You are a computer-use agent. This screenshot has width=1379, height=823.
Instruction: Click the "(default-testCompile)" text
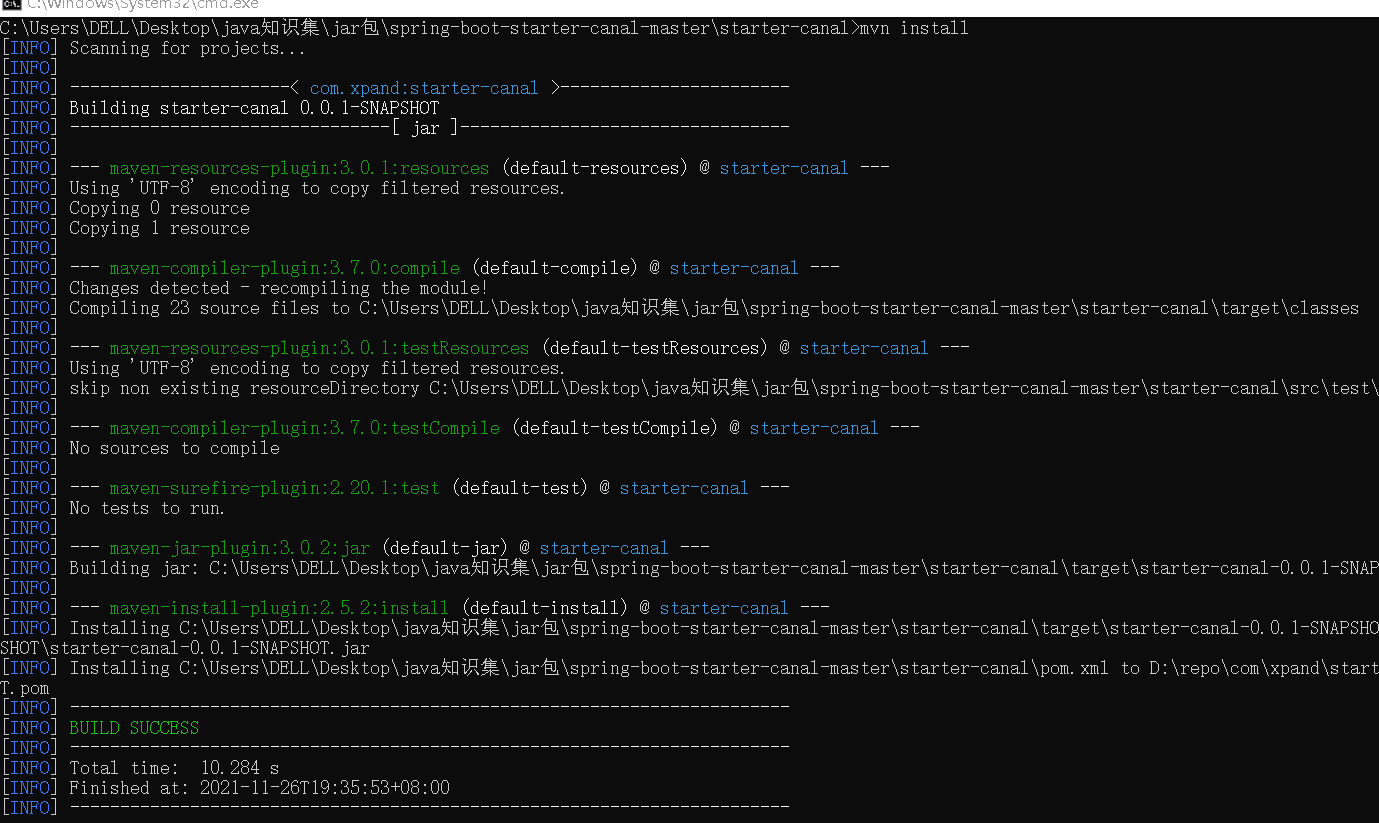pos(615,428)
